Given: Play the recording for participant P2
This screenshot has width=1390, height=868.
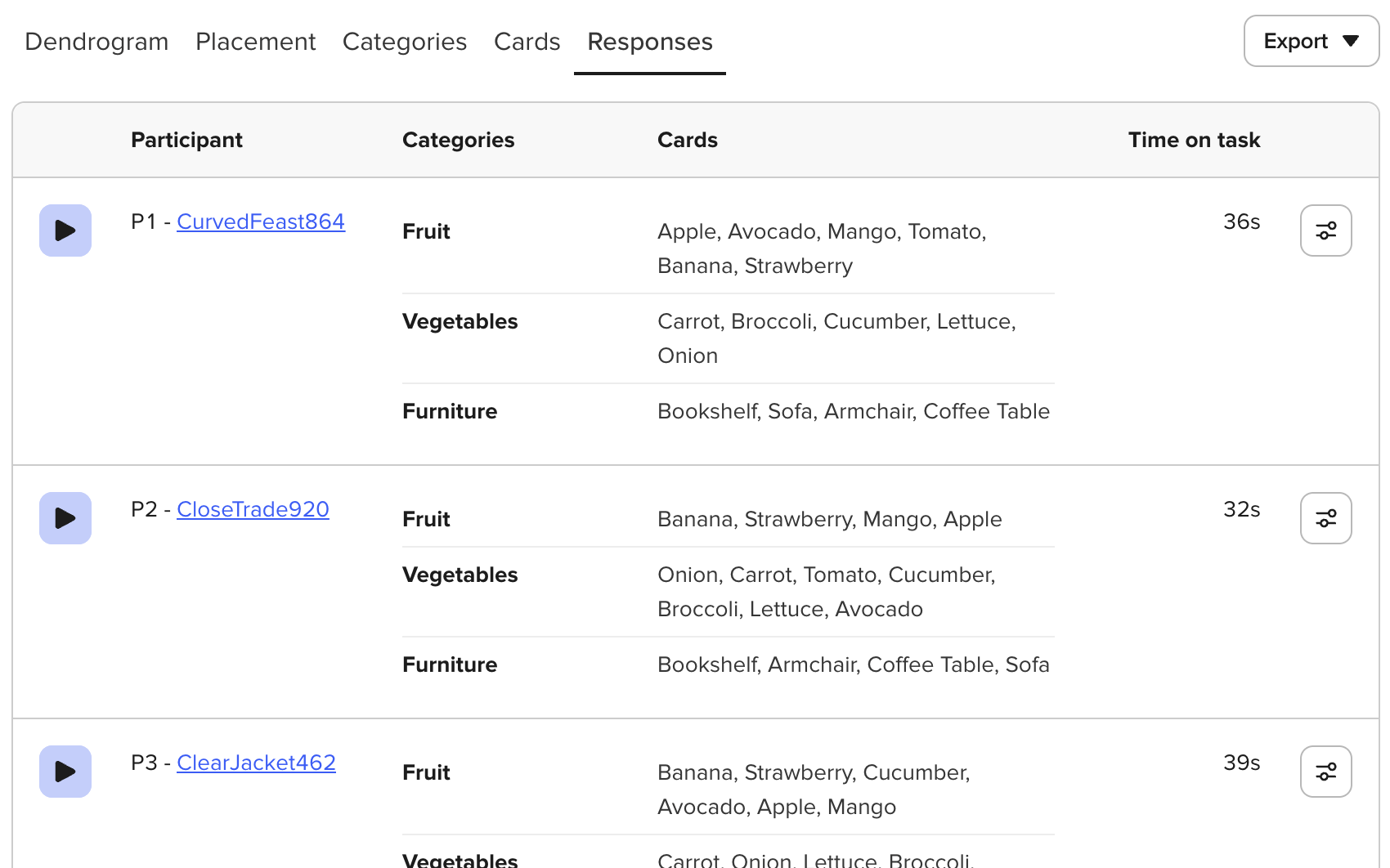Looking at the screenshot, I should tap(65, 518).
